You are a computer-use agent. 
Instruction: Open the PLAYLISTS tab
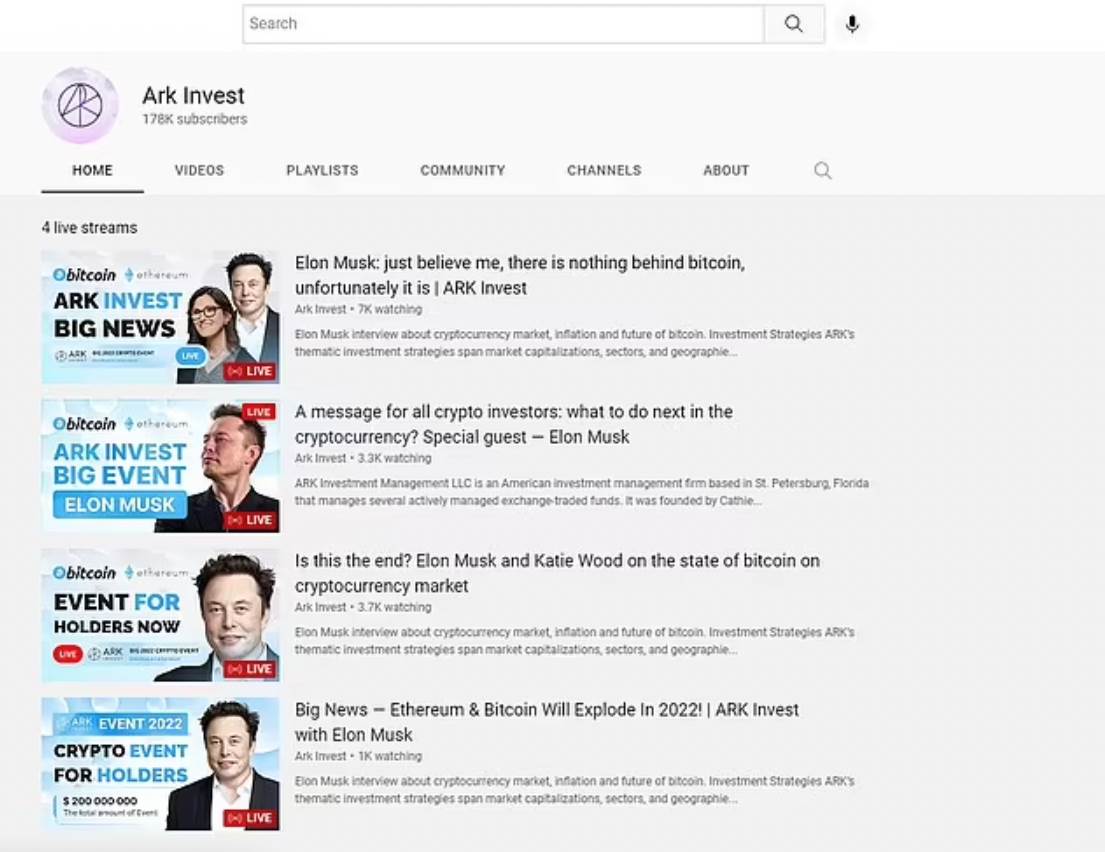322,170
